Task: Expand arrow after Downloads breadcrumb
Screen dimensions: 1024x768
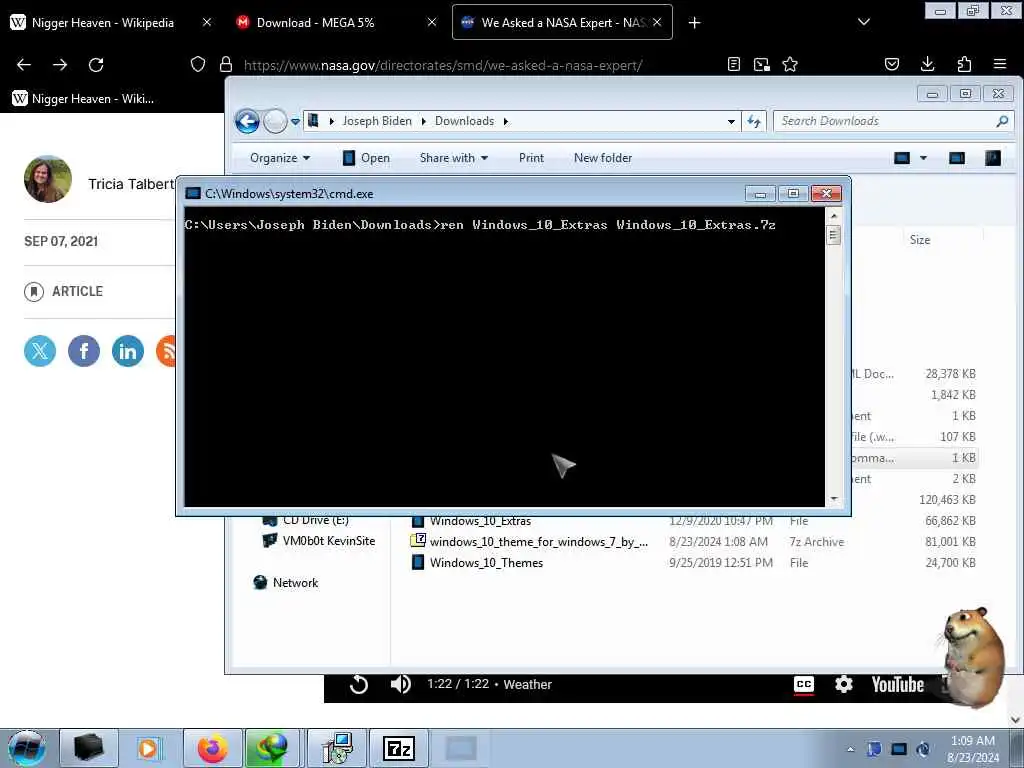Action: coord(505,121)
